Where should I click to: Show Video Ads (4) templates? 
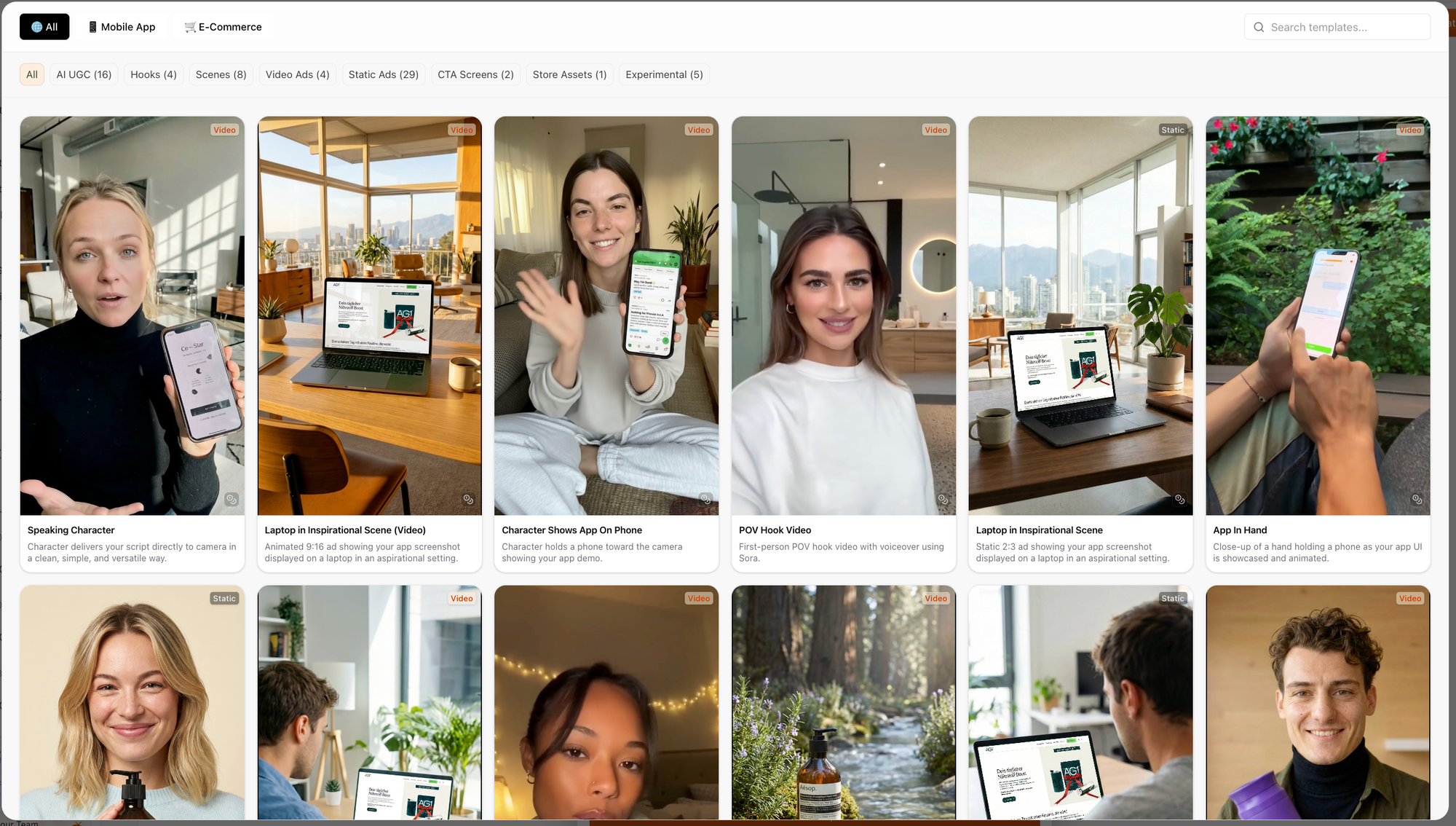pyautogui.click(x=297, y=74)
